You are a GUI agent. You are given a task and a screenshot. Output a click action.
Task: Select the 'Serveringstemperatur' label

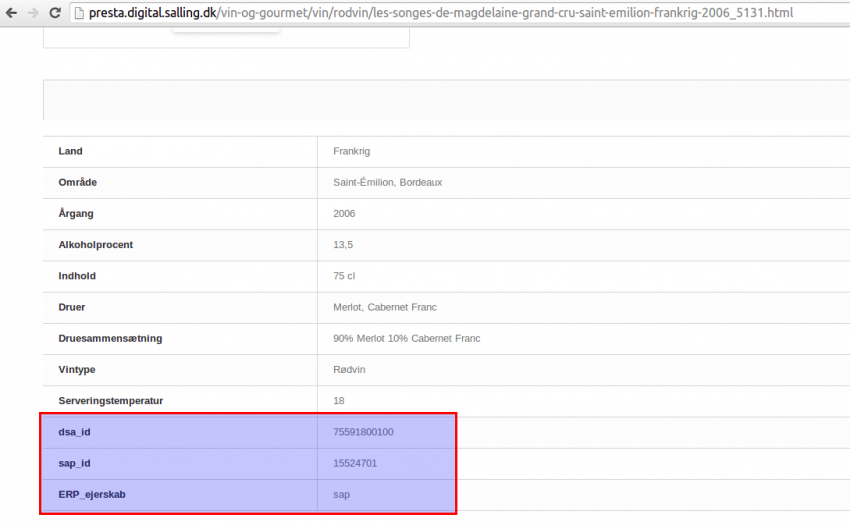point(111,401)
